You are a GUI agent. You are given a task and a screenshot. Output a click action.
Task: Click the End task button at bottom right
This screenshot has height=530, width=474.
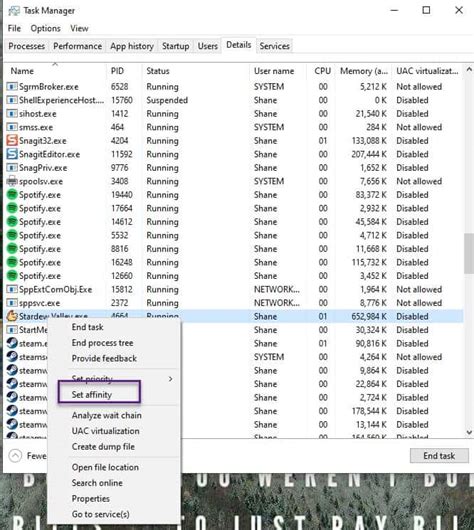point(439,456)
